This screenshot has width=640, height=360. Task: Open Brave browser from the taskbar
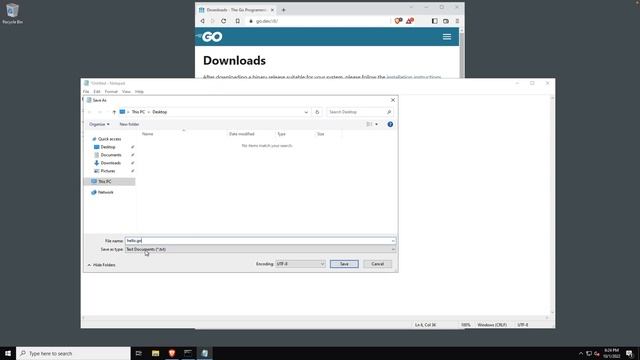click(172, 353)
